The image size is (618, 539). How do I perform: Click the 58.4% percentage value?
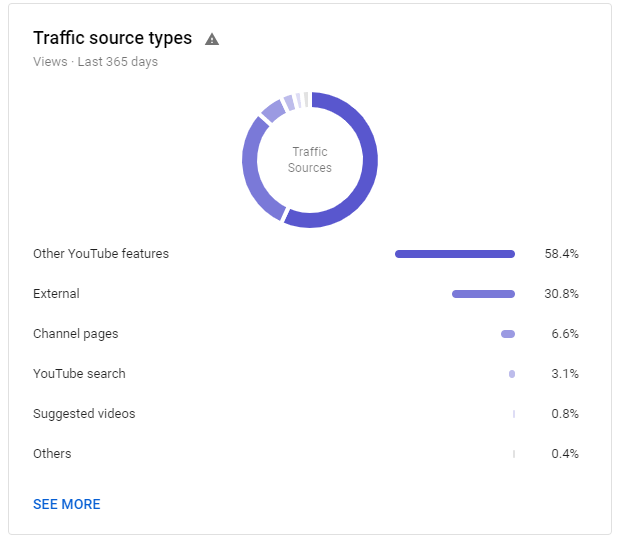561,253
